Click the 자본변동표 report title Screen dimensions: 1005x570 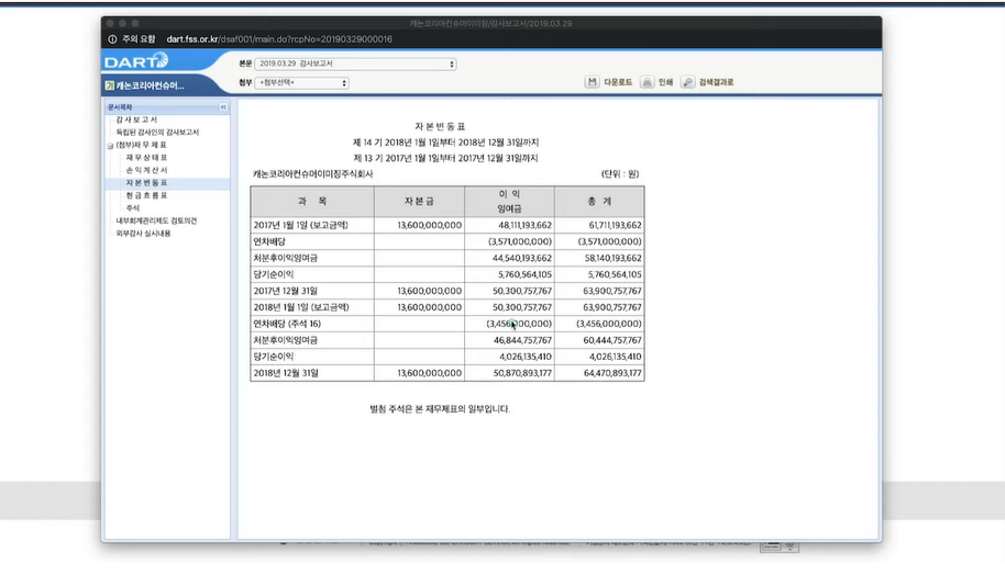click(440, 127)
